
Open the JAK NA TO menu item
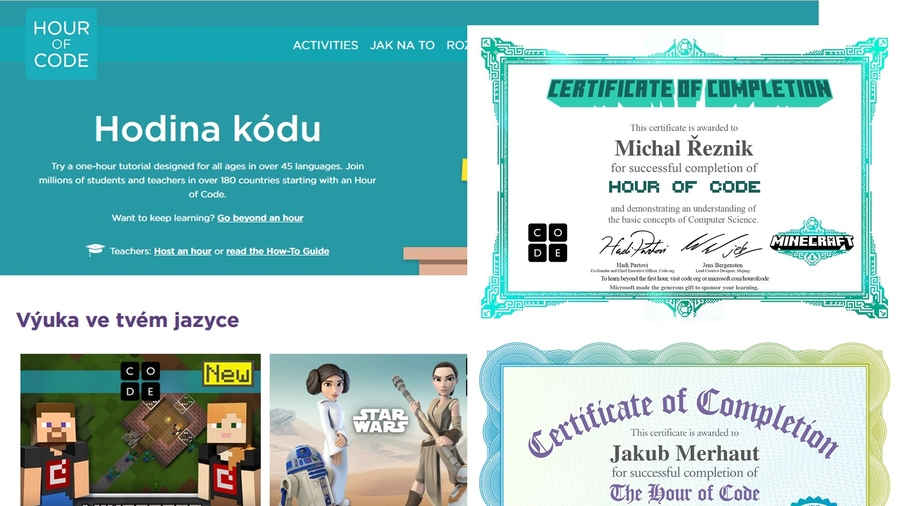pos(402,45)
